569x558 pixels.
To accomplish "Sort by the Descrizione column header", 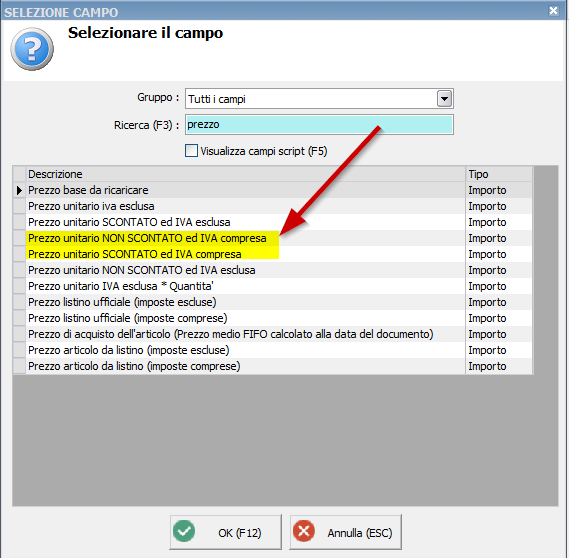I will (245, 174).
